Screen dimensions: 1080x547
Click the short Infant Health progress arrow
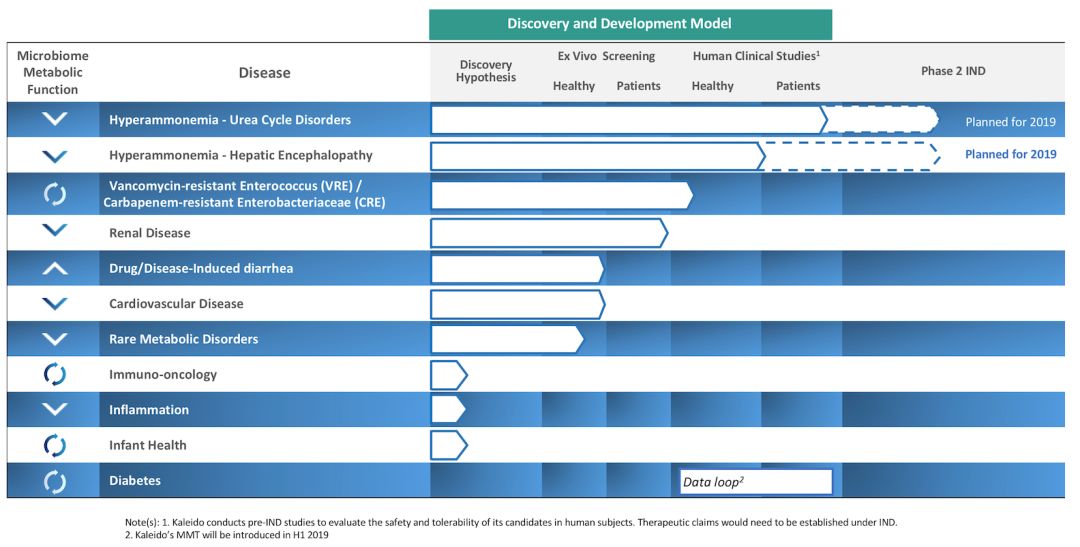click(x=449, y=445)
